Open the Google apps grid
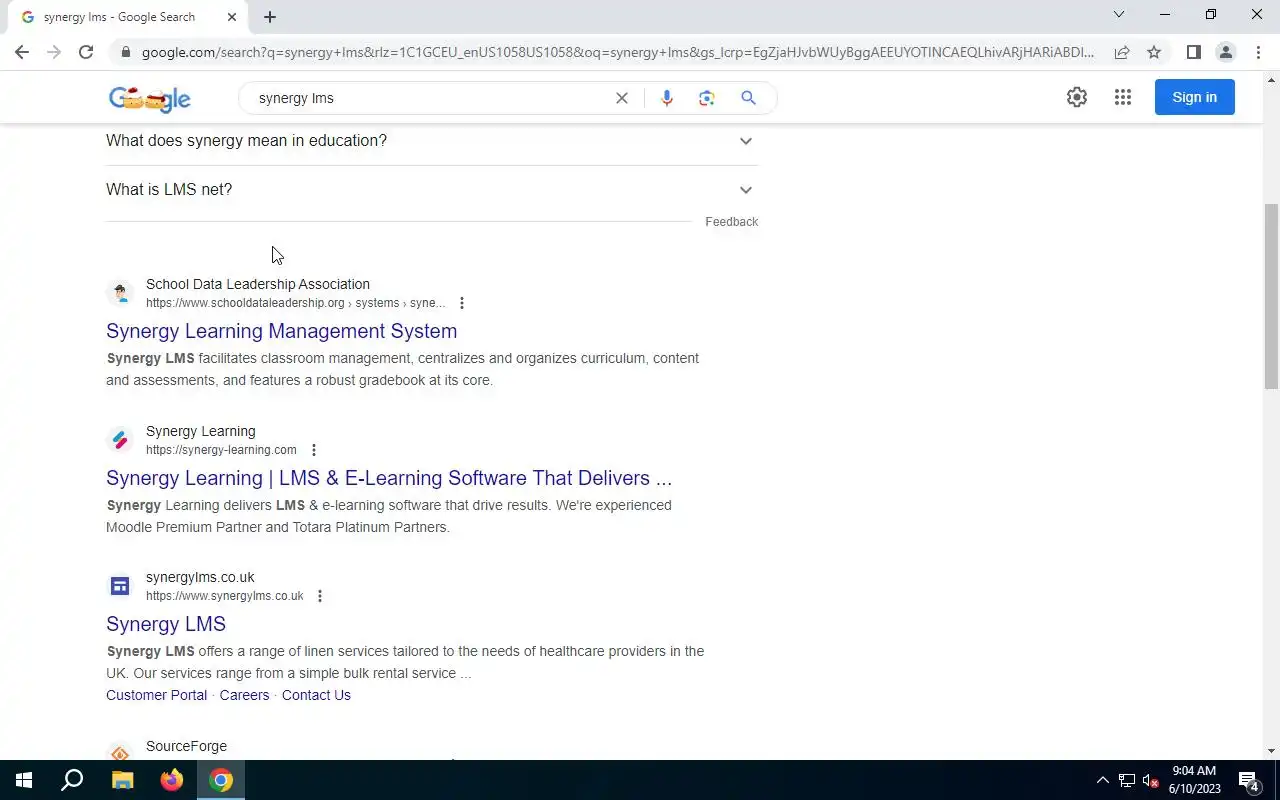The image size is (1280, 800). [1123, 97]
